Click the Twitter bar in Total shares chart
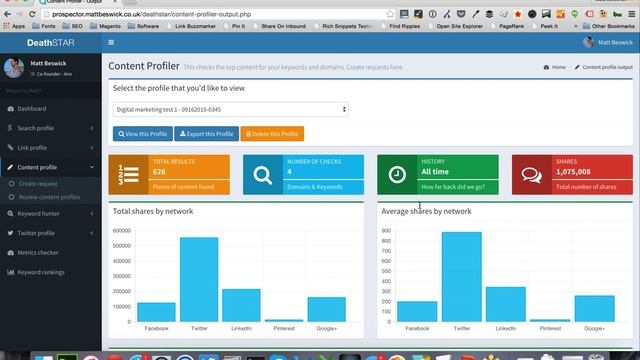 [x=199, y=280]
